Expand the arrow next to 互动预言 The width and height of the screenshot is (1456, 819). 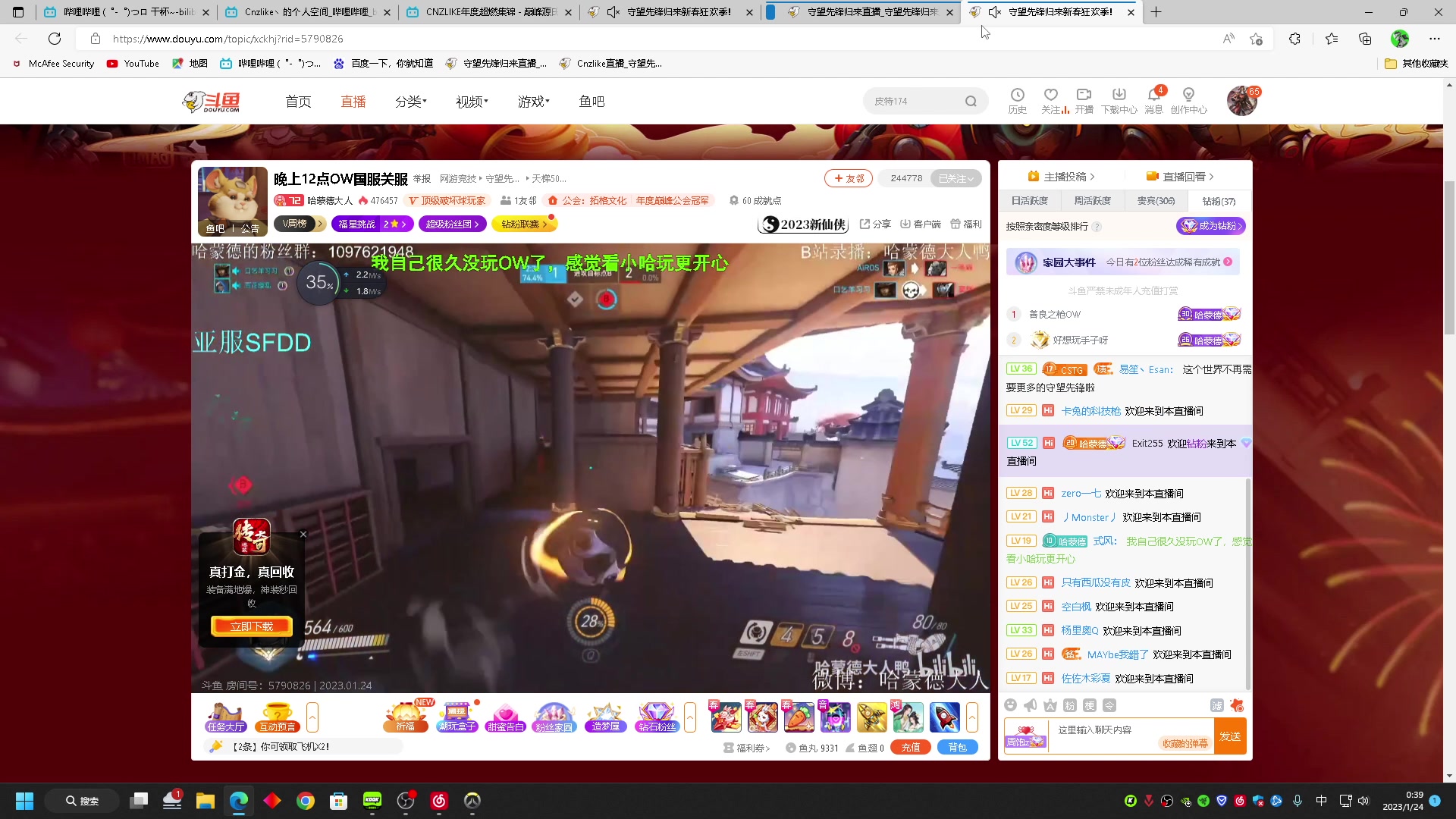312,717
